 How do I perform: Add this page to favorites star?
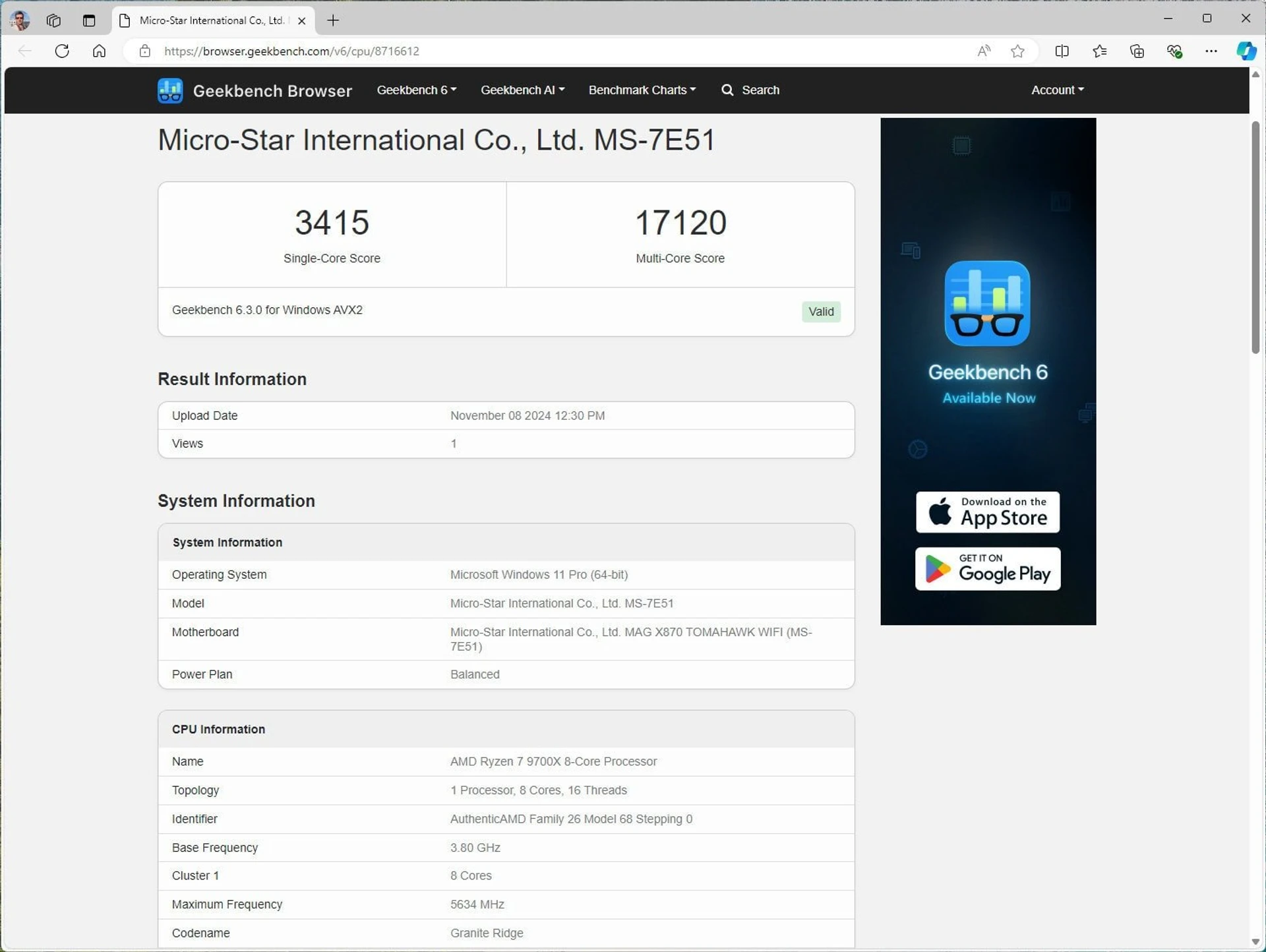coord(1017,51)
